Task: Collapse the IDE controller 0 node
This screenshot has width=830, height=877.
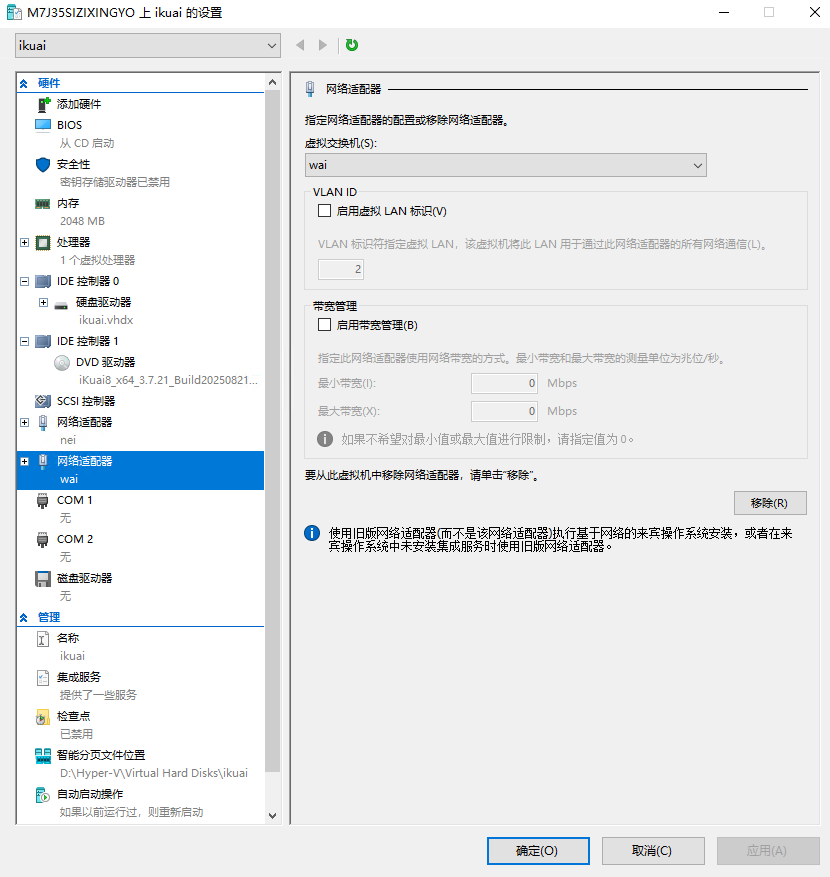Action: tap(24, 282)
